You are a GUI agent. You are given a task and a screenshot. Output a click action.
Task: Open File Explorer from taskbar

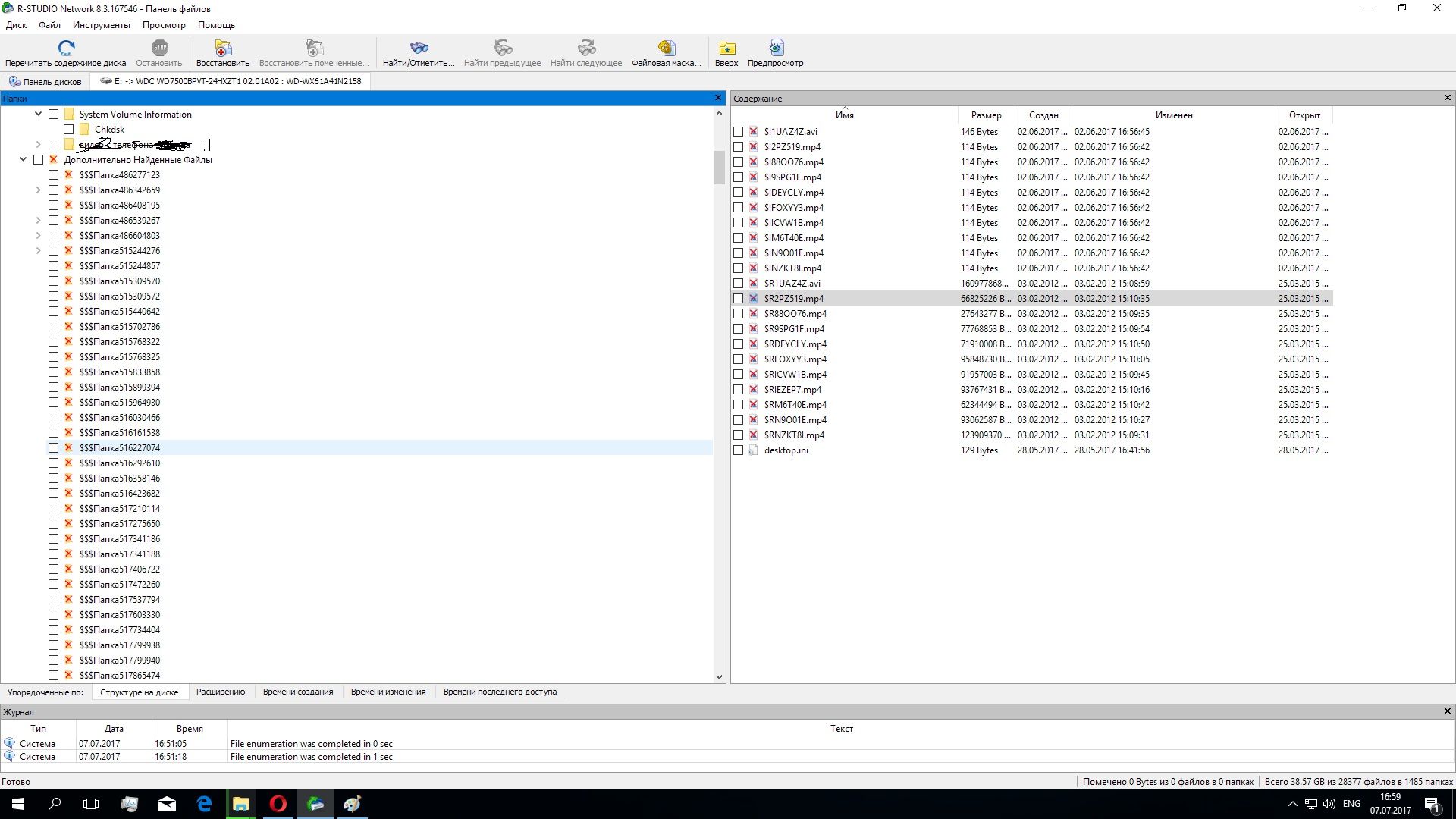click(x=241, y=804)
